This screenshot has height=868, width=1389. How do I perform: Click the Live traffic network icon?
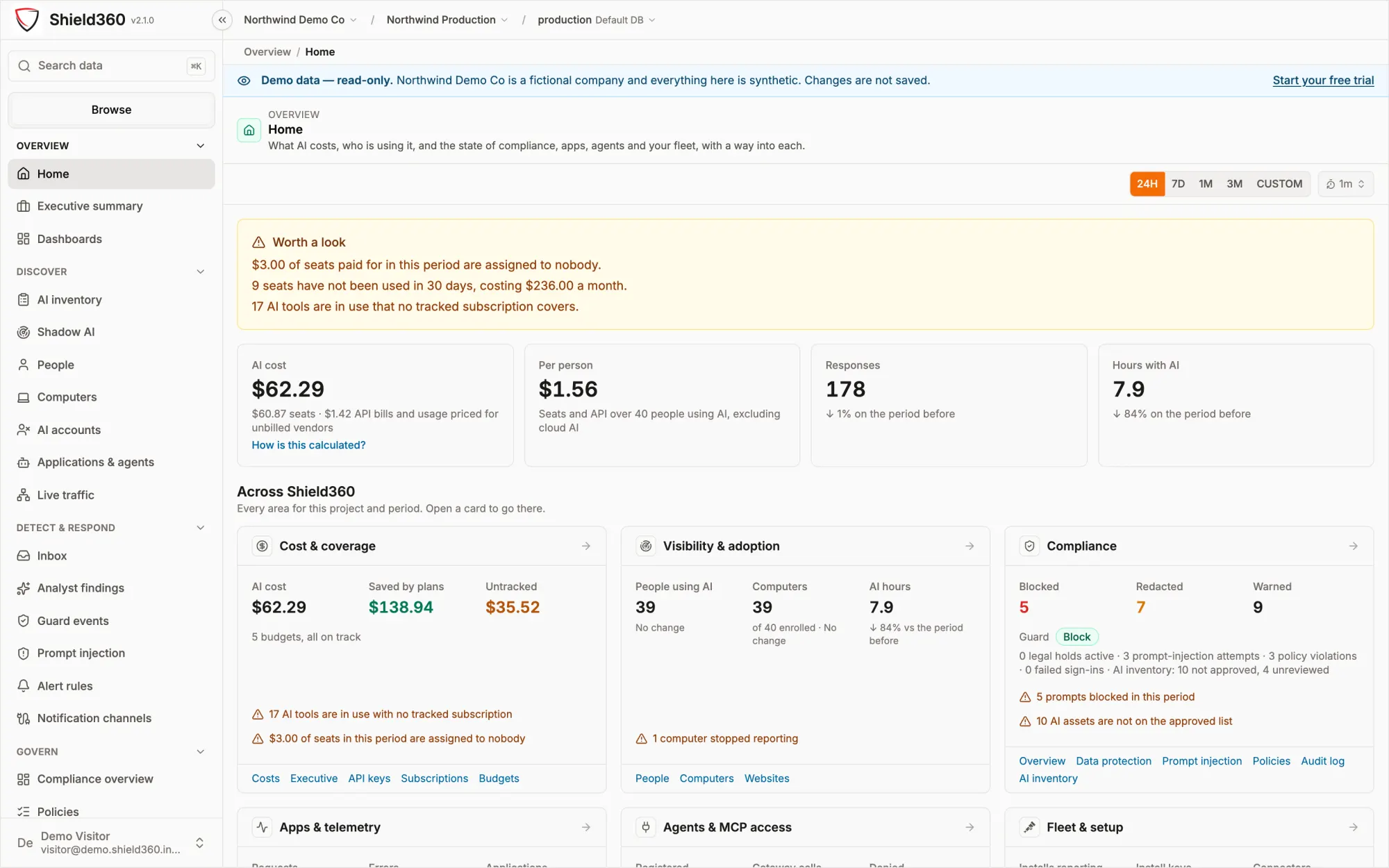[24, 495]
